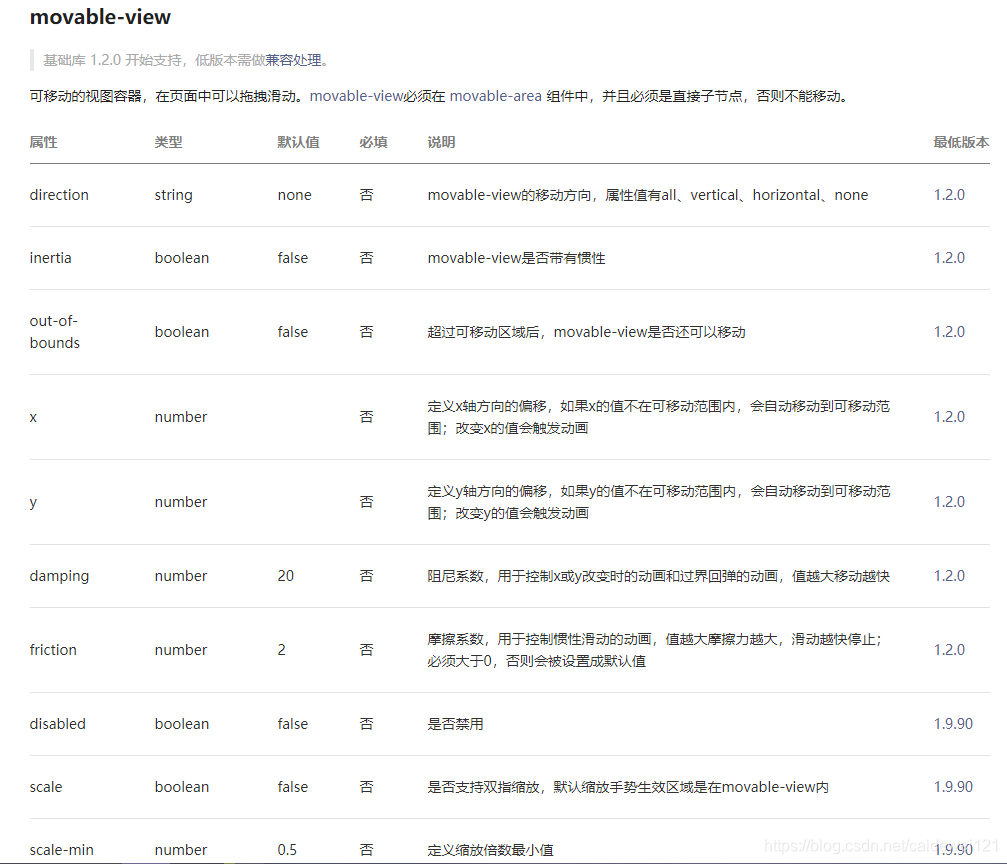
Task: Click the inertia description movable-view是否带有惯性
Action: tap(516, 258)
